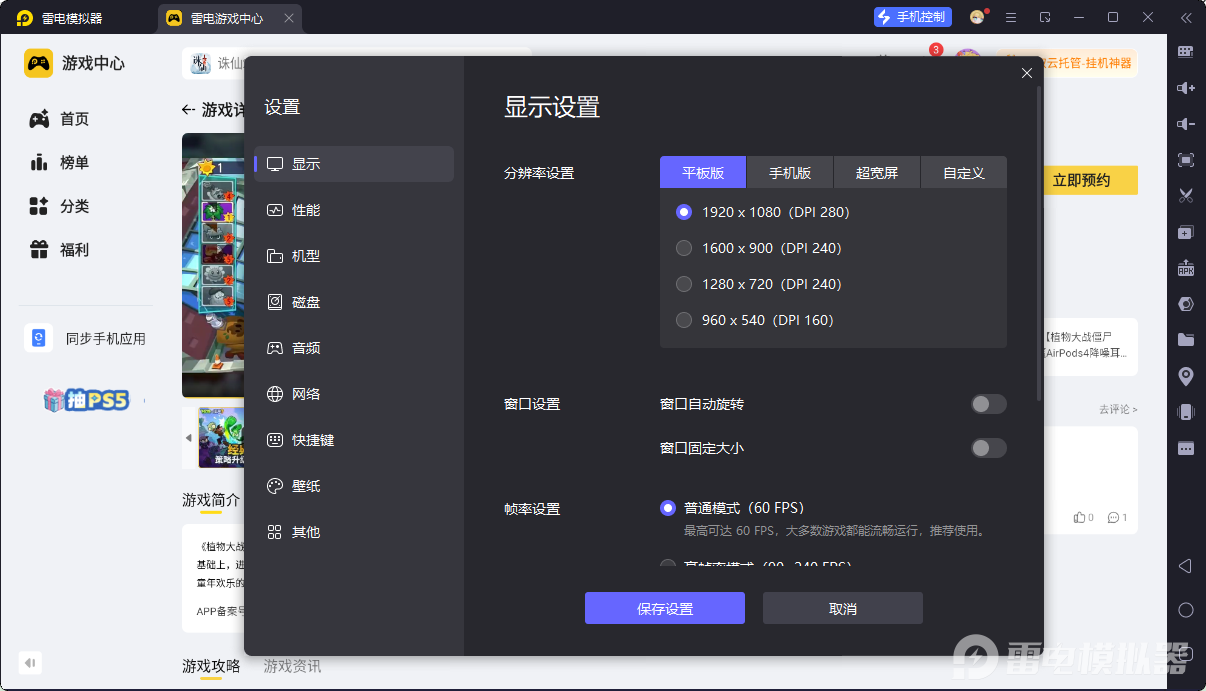Screen dimensions: 1206x691
Task: Go back using 游戏详情 back arrow
Action: coord(188,109)
